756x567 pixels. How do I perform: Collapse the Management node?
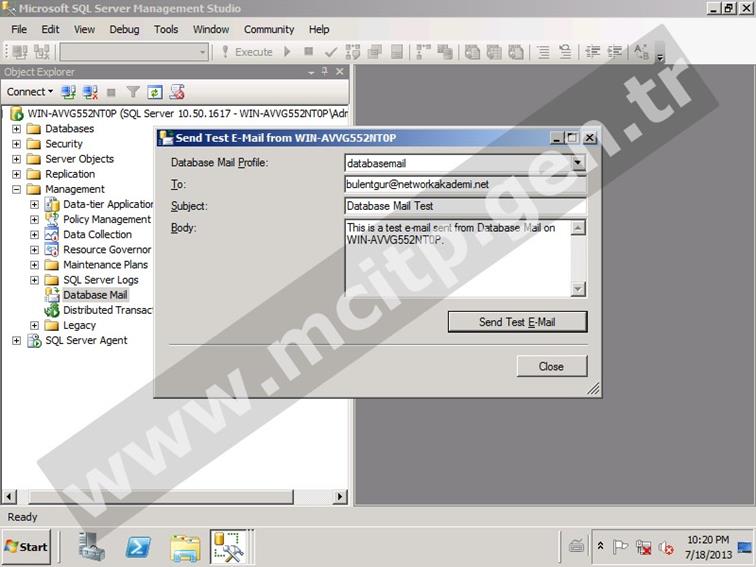16,189
